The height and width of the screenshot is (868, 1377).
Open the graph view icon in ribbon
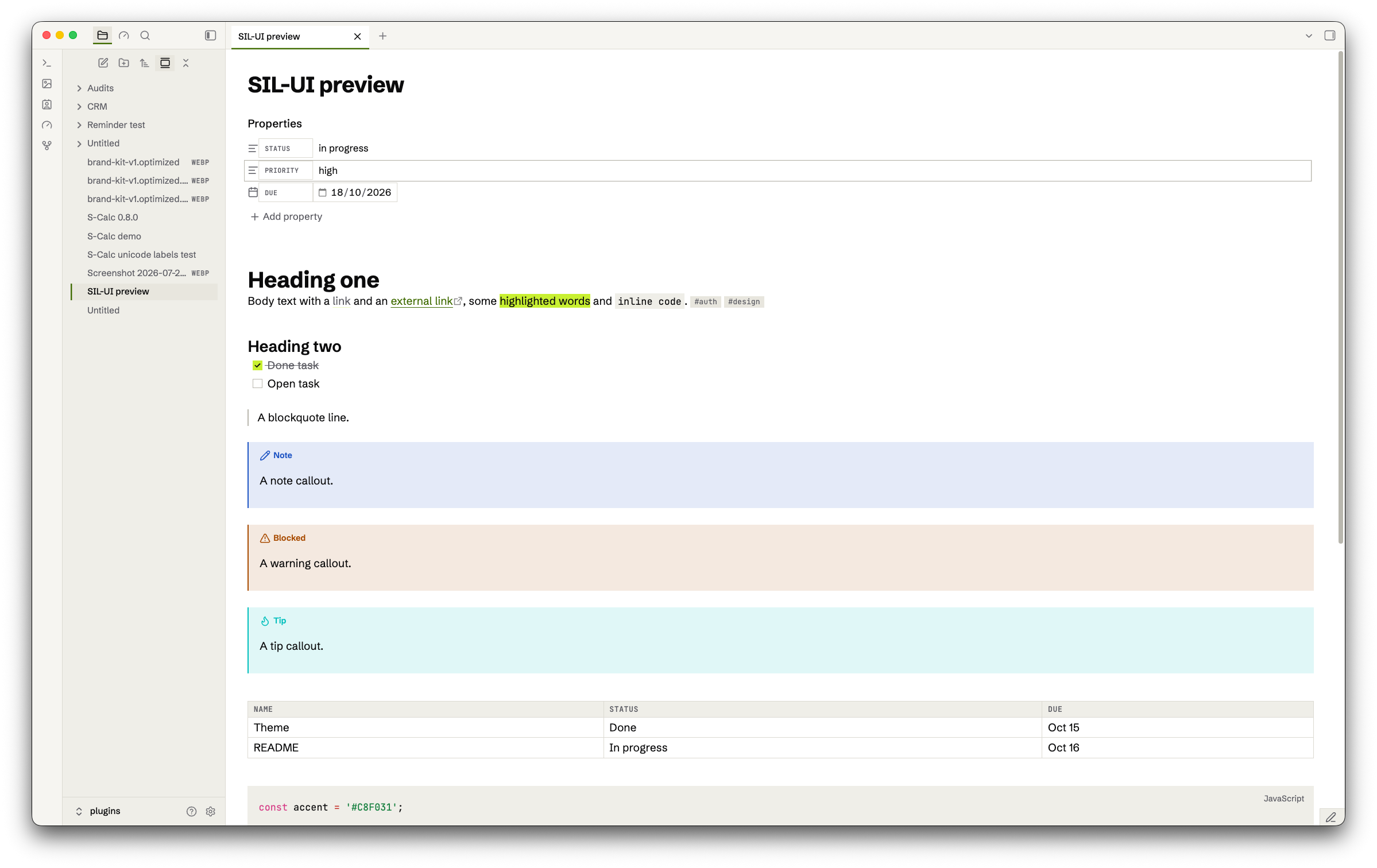[47, 146]
